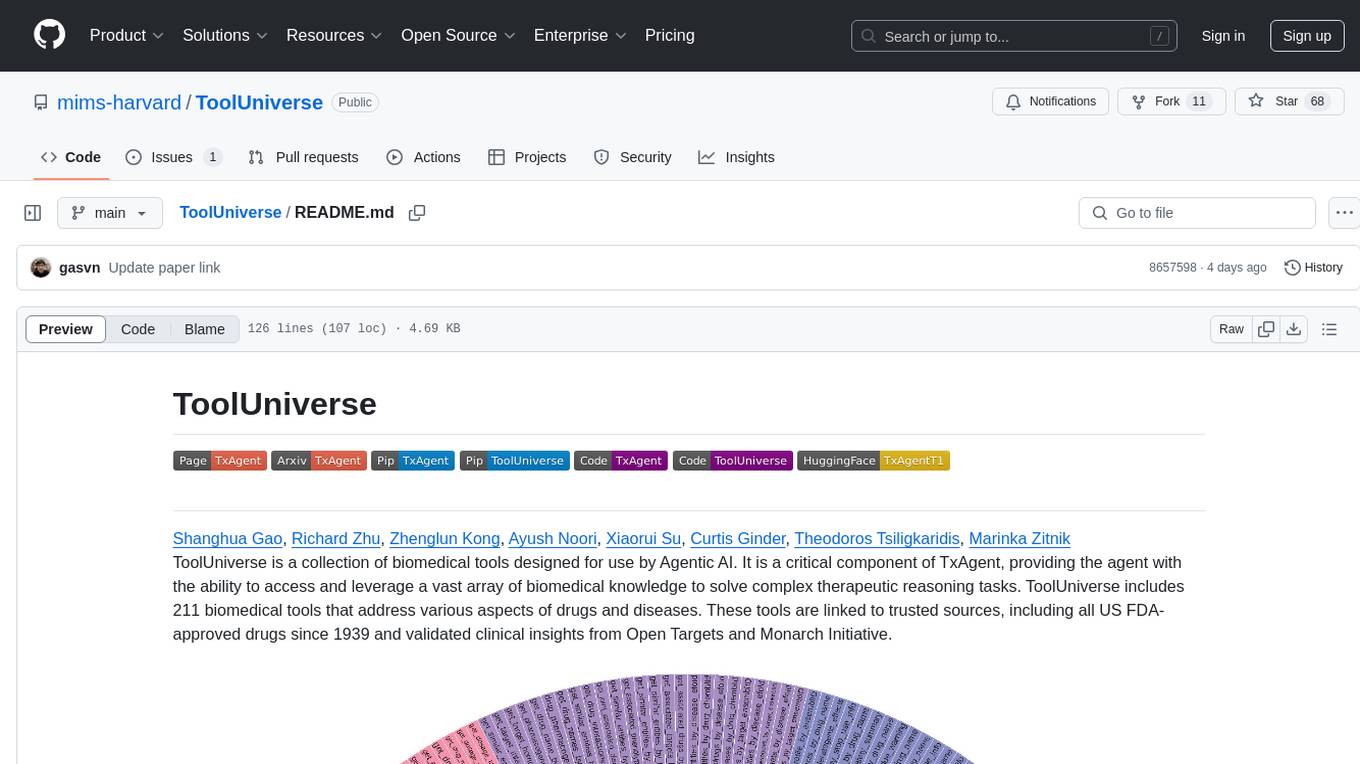Open Ayush Noori author link
The image size is (1360, 764).
(x=553, y=538)
